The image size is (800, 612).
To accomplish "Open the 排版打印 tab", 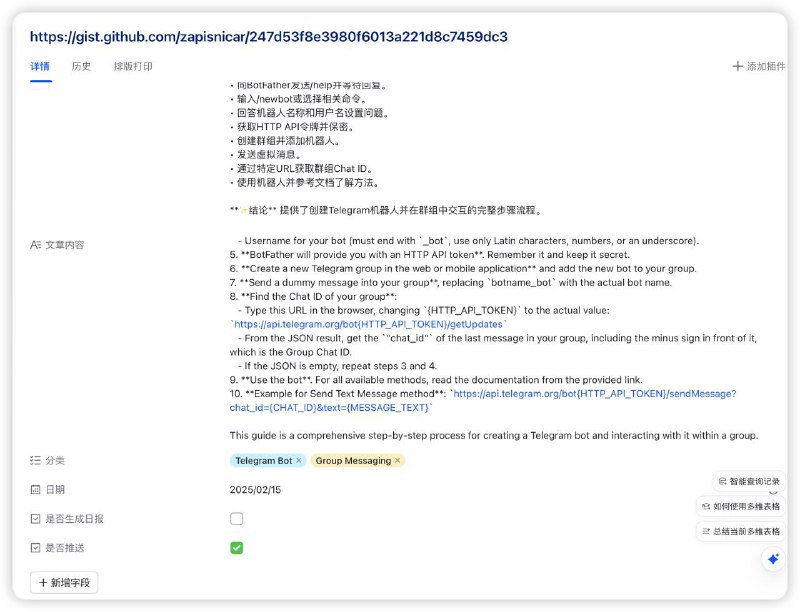I will [133, 66].
